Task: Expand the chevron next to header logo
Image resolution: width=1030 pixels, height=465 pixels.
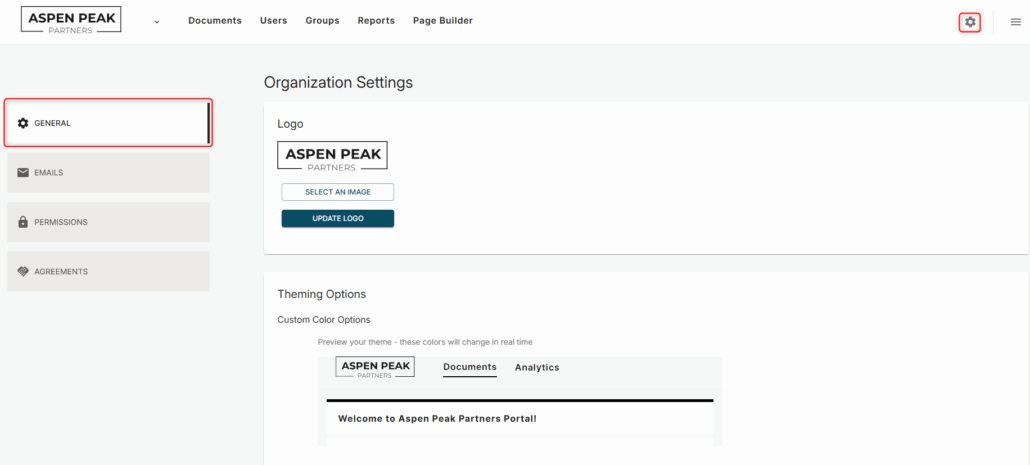Action: pos(157,22)
